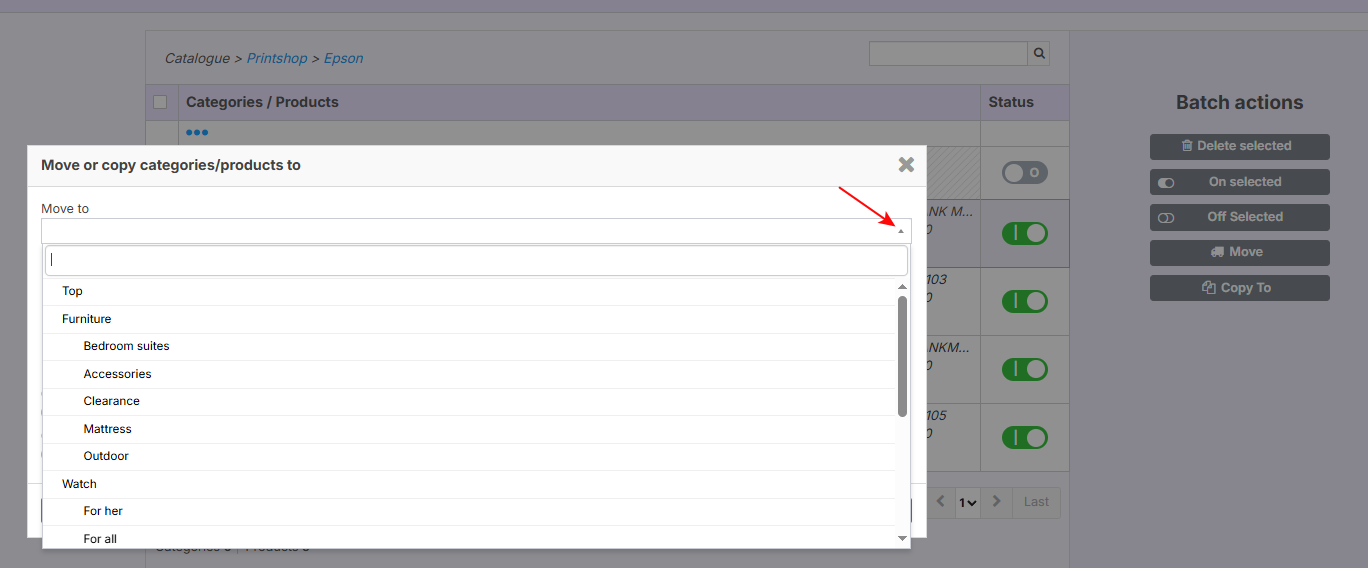1368x568 pixels.
Task: Click the Delete selected trash button
Action: coord(1239,146)
